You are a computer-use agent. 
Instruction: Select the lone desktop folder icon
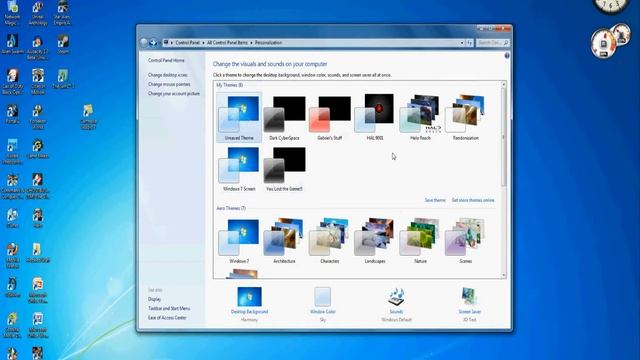coord(88,117)
